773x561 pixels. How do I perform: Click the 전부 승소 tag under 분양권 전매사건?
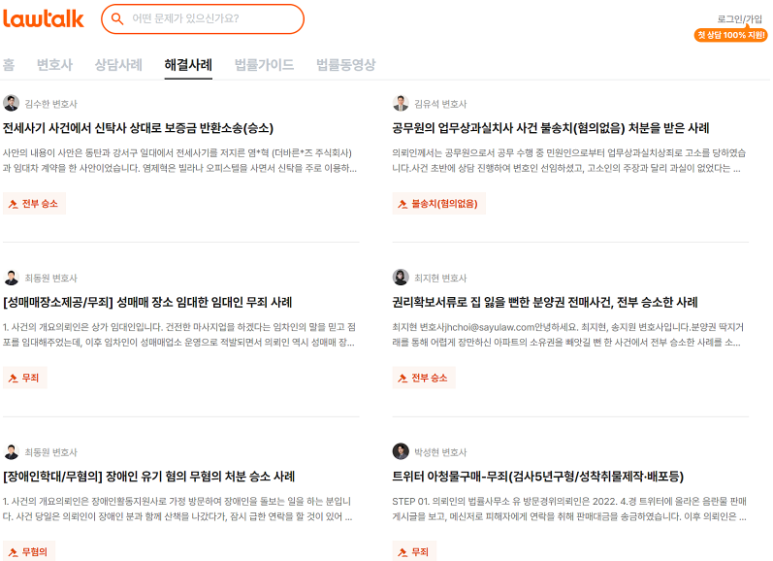tap(423, 378)
